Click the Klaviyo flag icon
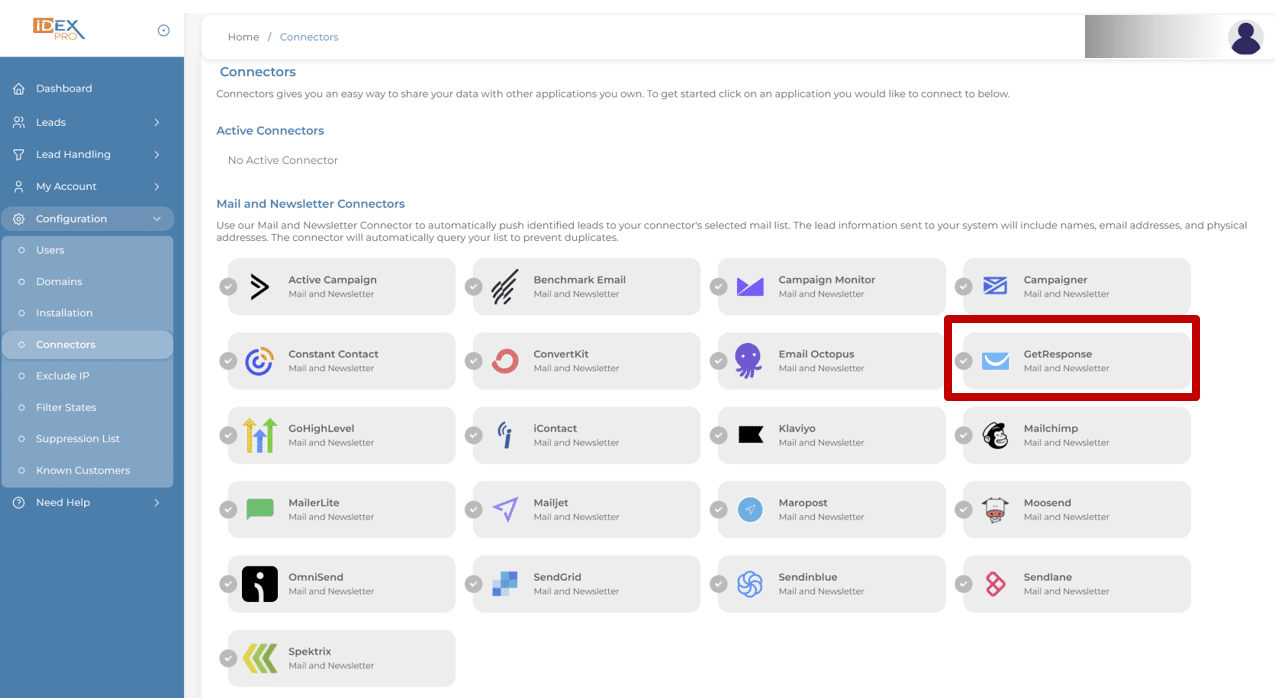Viewport: 1286px width, 698px height. click(x=750, y=434)
